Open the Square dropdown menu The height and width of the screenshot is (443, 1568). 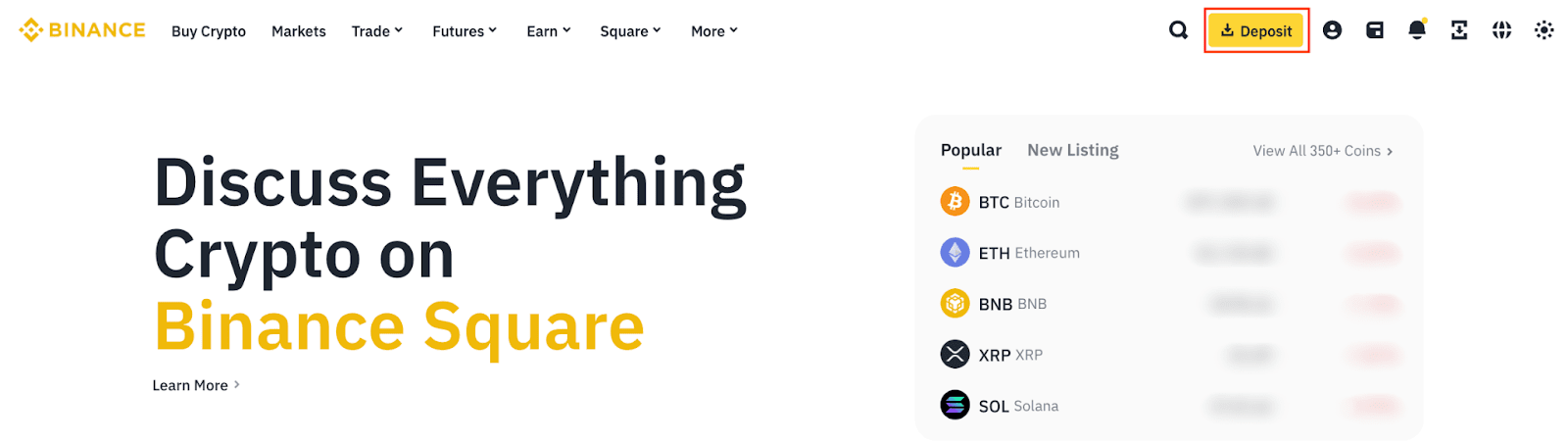point(630,31)
